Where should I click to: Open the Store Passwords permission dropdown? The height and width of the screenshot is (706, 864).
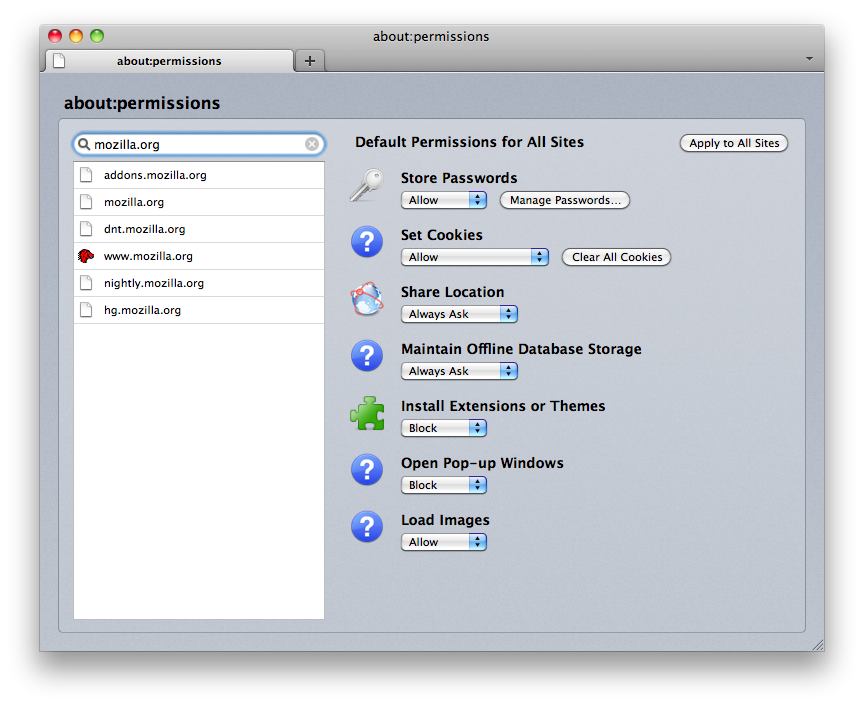click(443, 200)
